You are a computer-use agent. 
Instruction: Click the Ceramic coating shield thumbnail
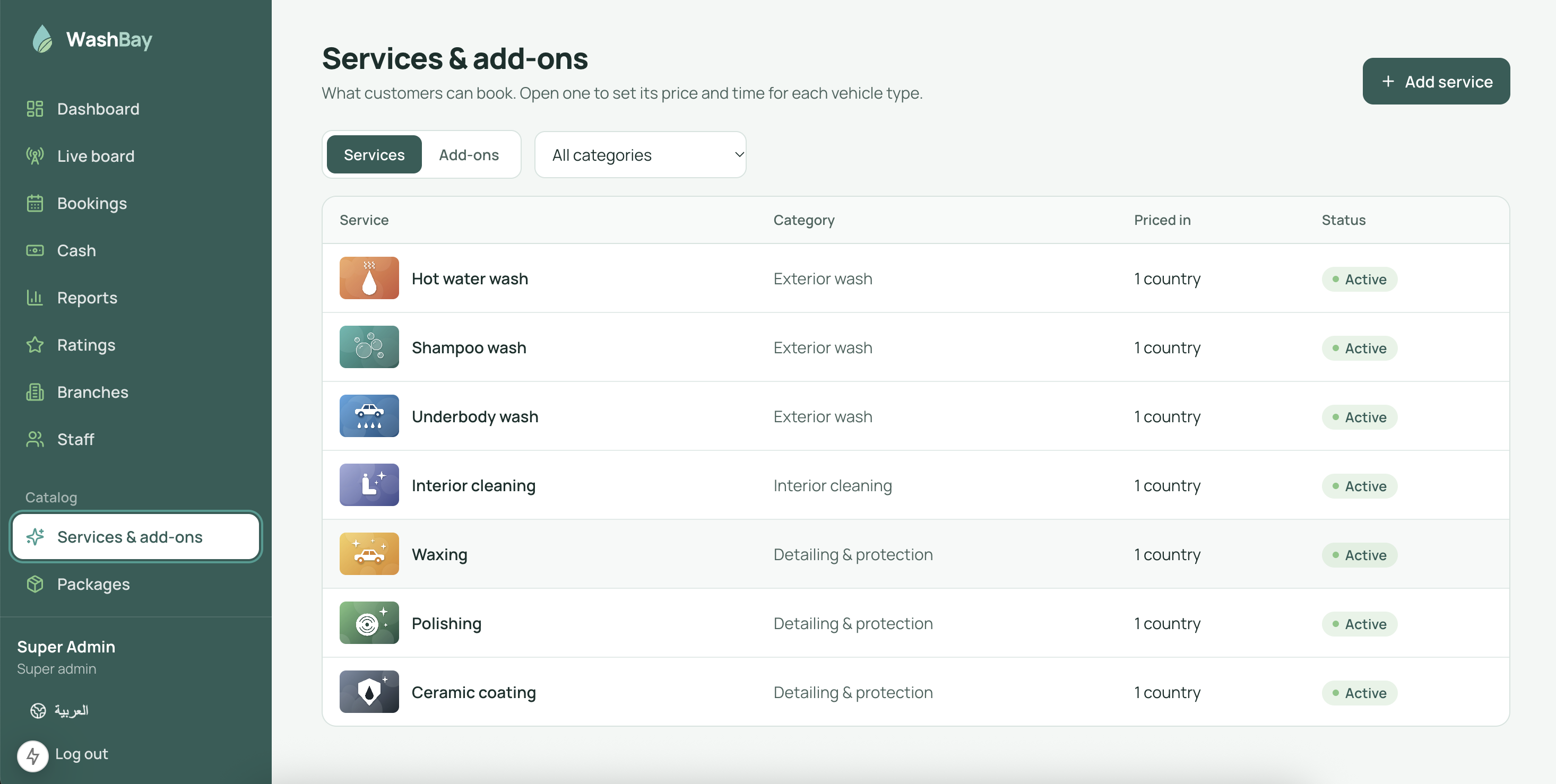point(369,692)
